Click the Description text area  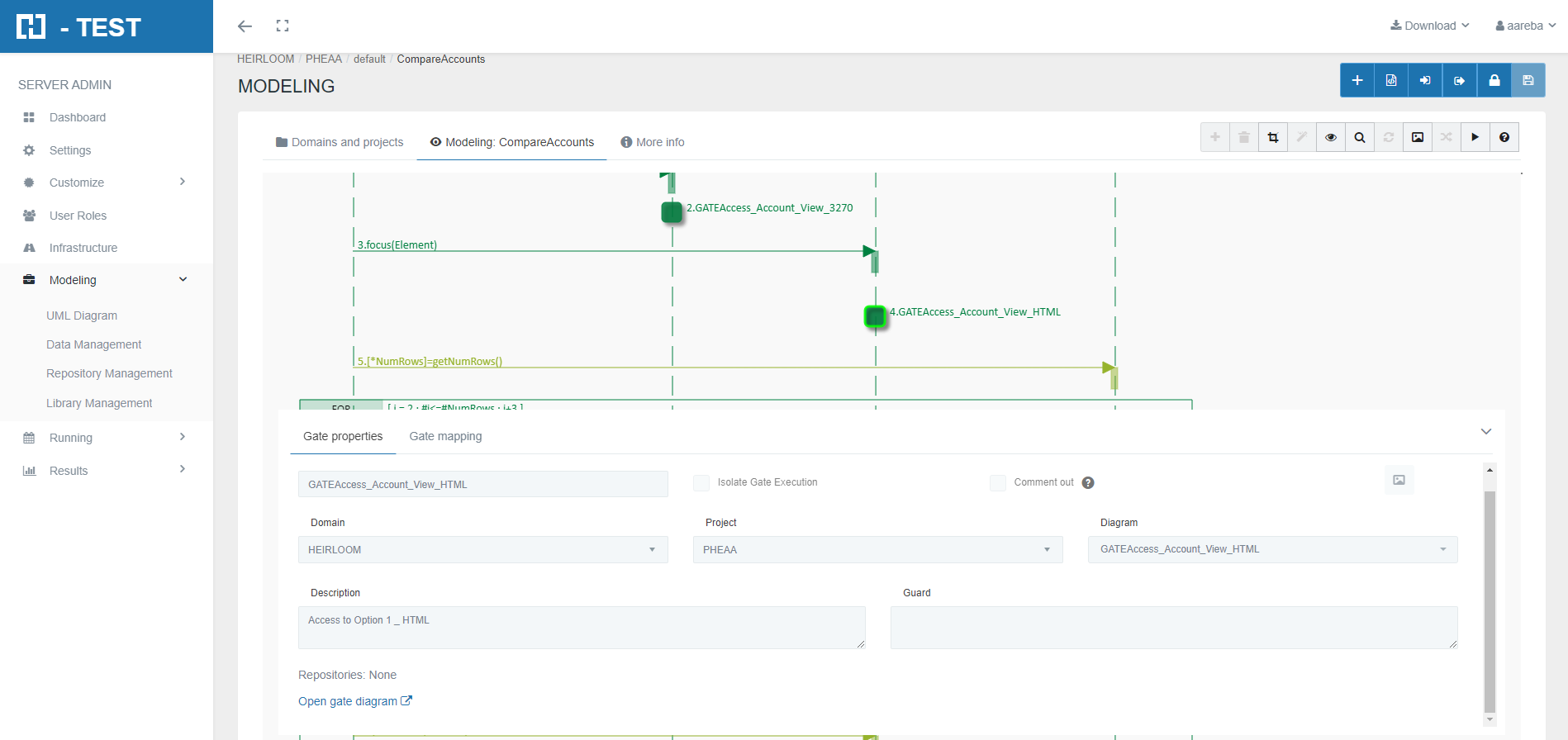click(582, 628)
